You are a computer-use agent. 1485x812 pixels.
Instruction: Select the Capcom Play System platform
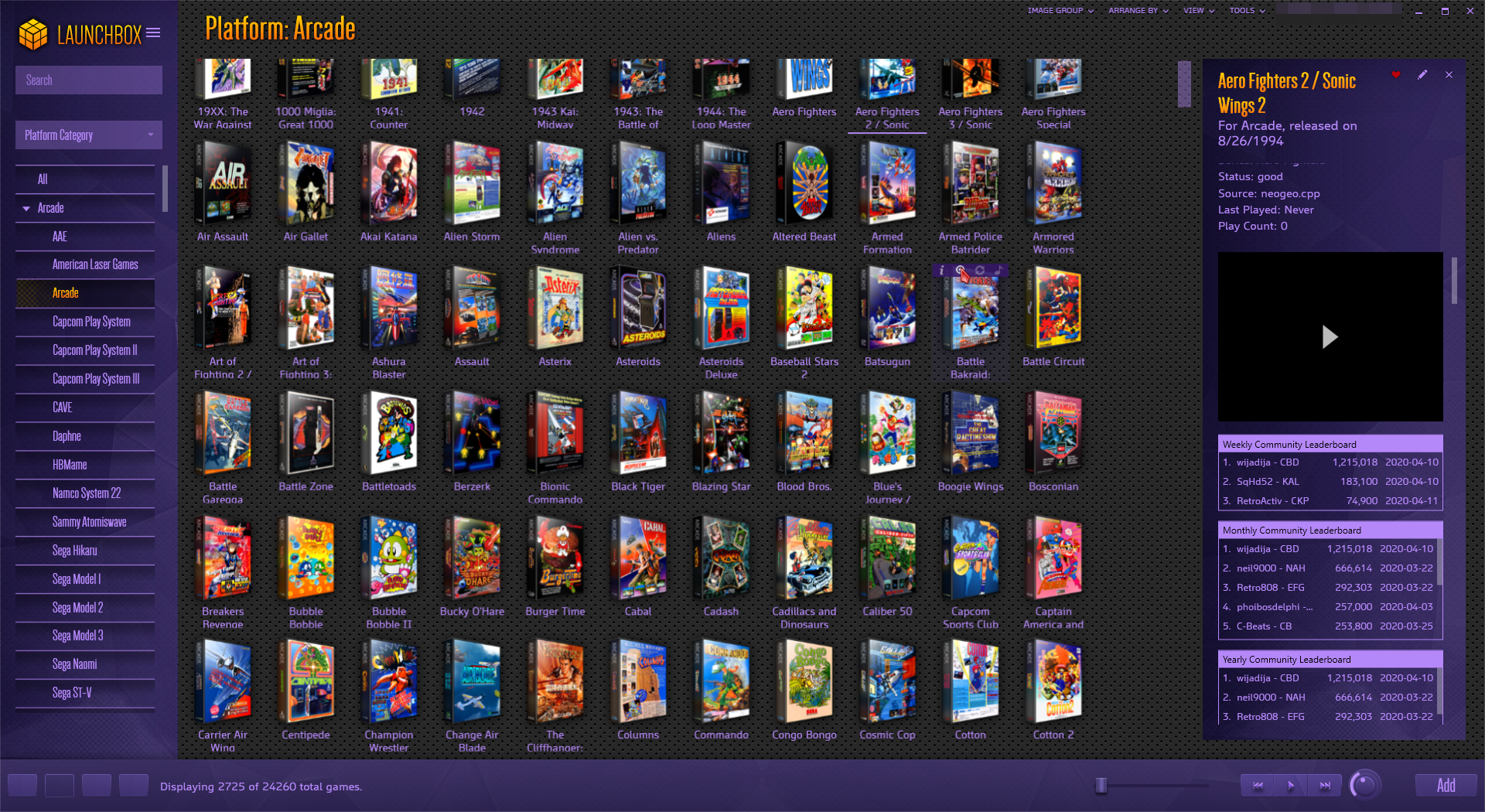click(85, 322)
